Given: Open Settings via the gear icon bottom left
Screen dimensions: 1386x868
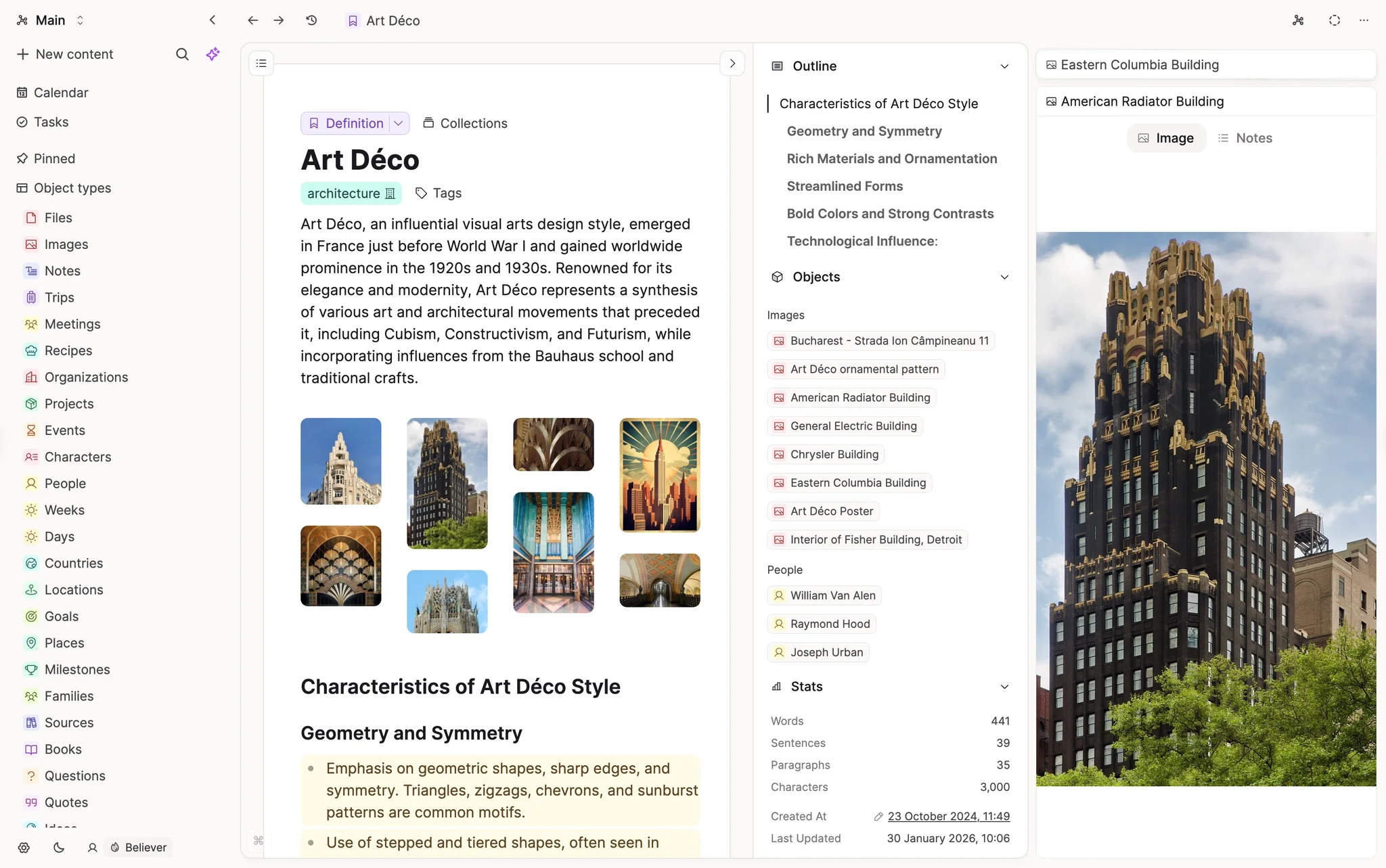Looking at the screenshot, I should tap(24, 847).
